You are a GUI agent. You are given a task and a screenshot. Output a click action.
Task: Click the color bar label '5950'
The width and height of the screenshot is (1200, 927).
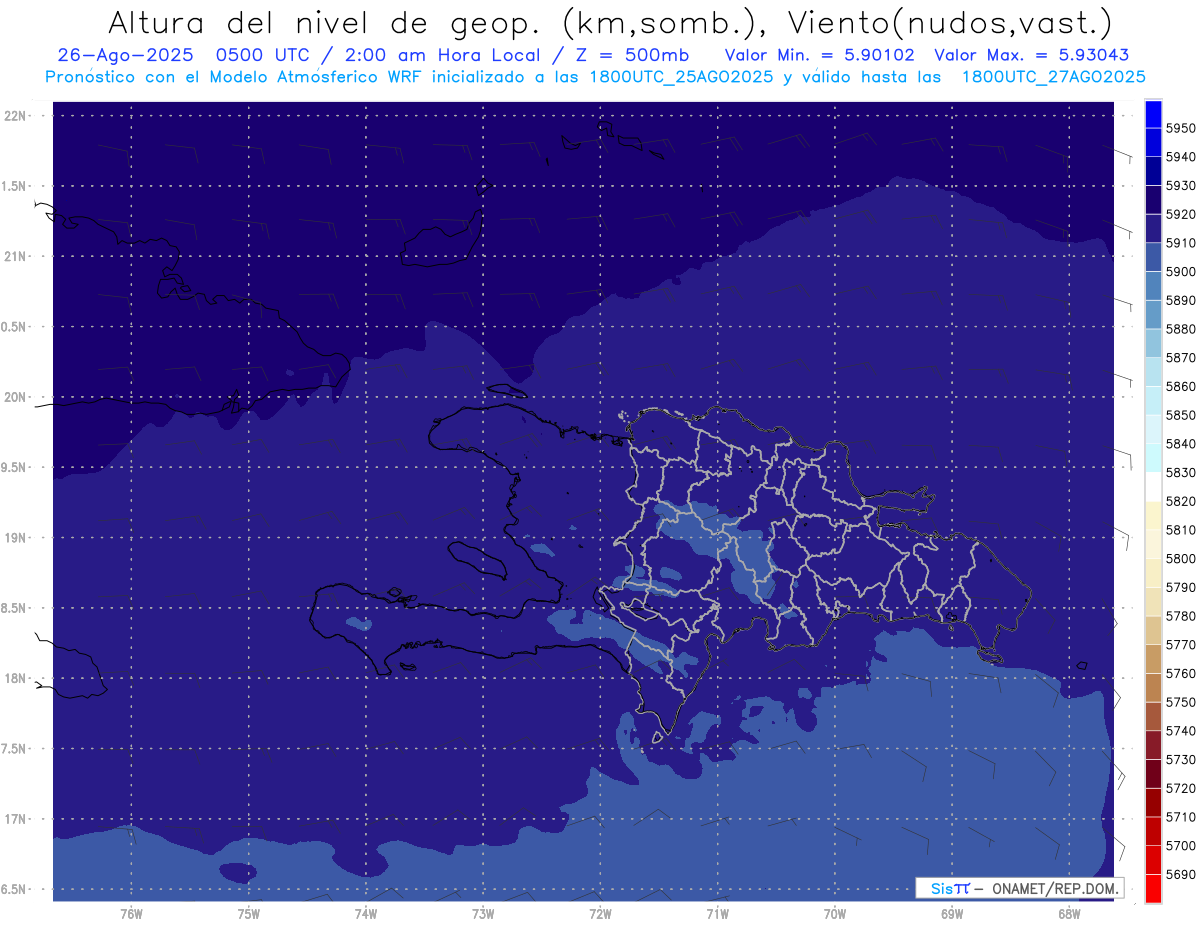[x=1180, y=128]
